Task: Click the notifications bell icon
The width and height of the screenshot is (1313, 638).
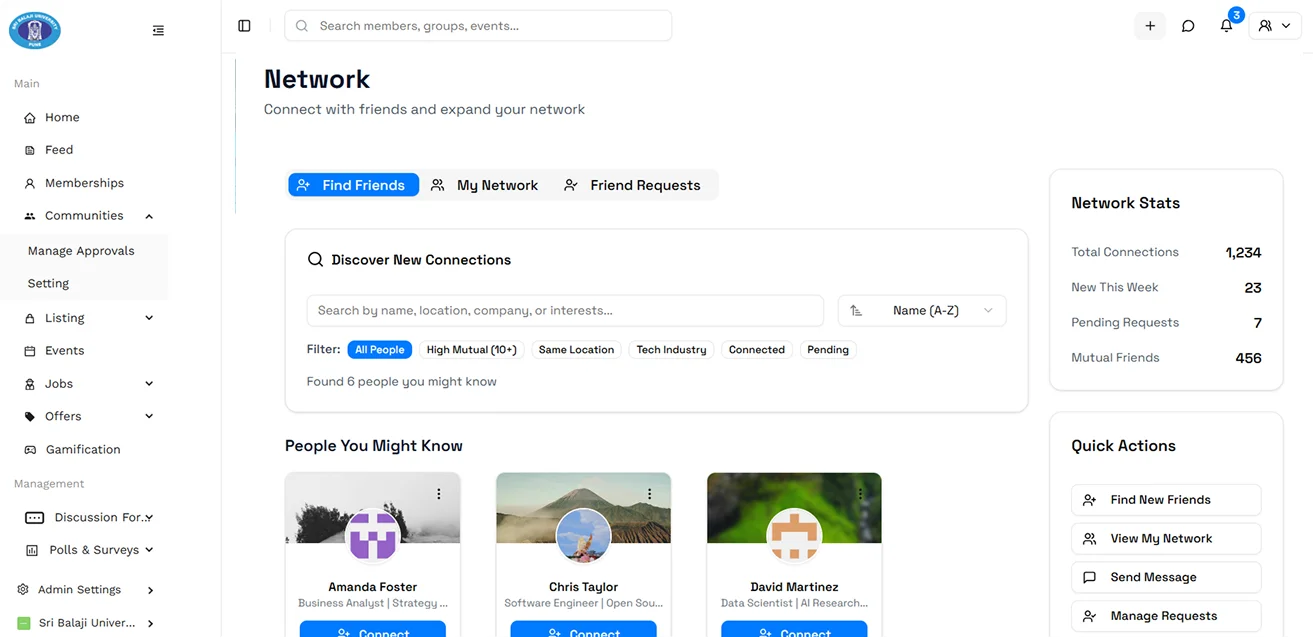Action: coord(1226,26)
